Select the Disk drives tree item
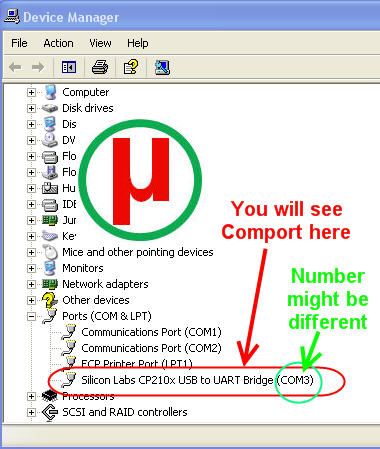Image resolution: width=380 pixels, height=449 pixels. [88, 108]
